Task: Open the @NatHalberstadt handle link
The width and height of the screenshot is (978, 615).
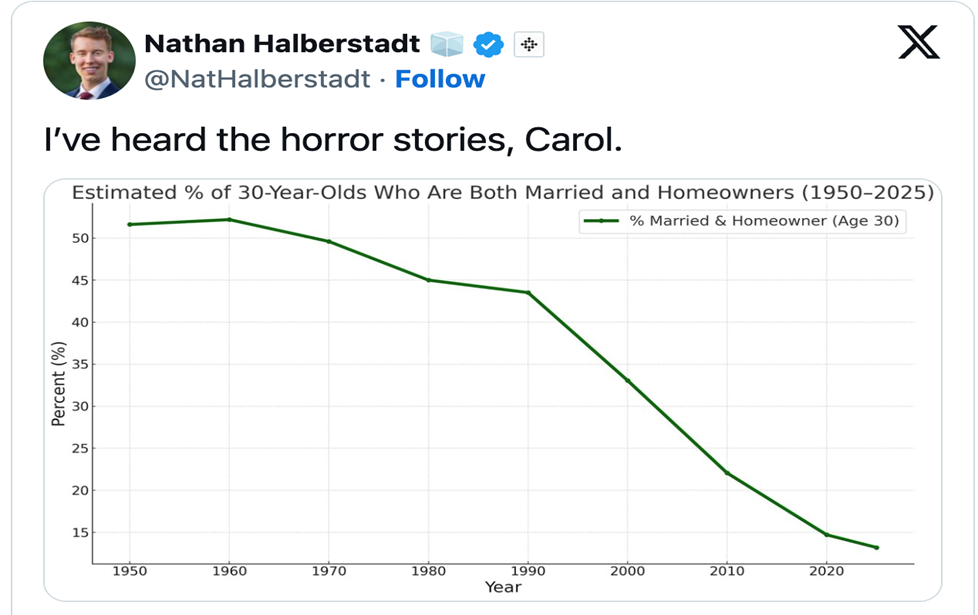Action: pyautogui.click(x=258, y=79)
